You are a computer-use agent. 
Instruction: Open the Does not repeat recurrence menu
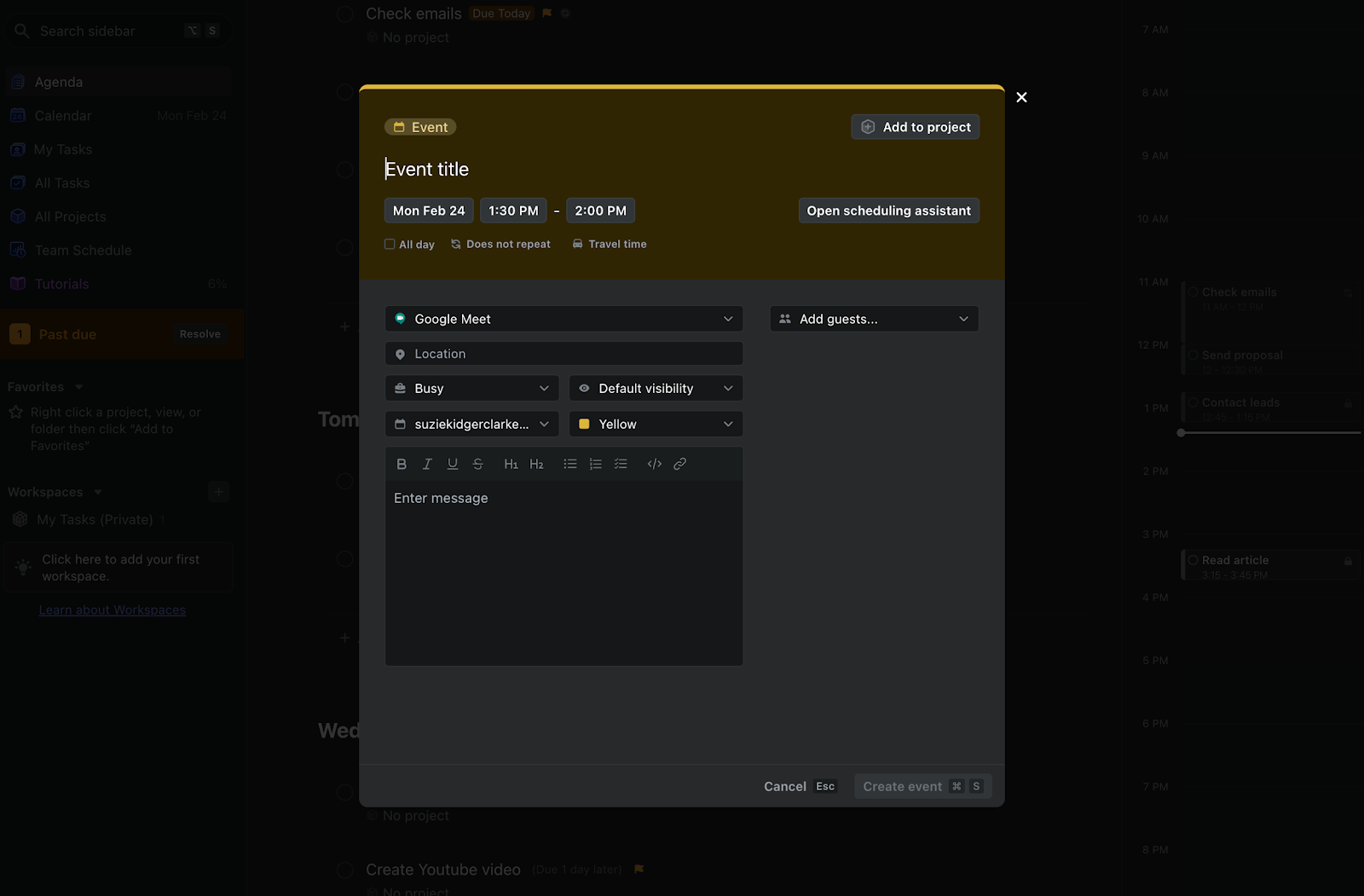point(500,244)
